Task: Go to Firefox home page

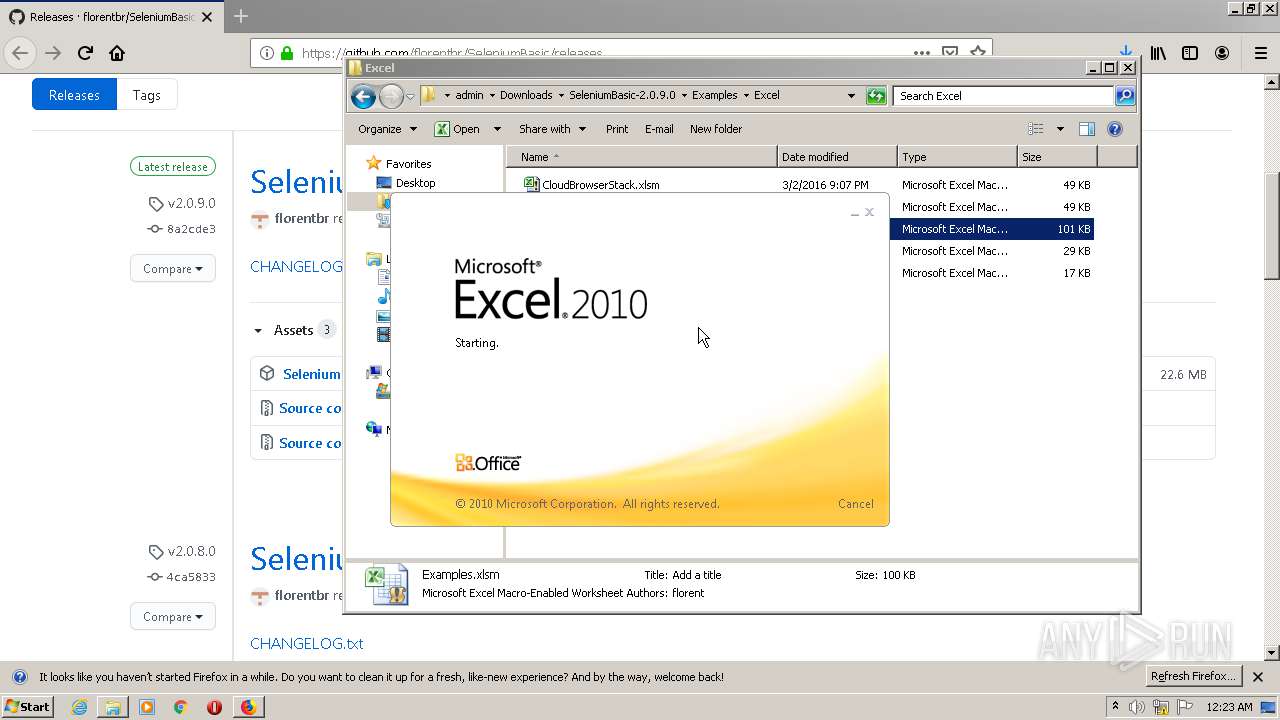Action: [117, 53]
